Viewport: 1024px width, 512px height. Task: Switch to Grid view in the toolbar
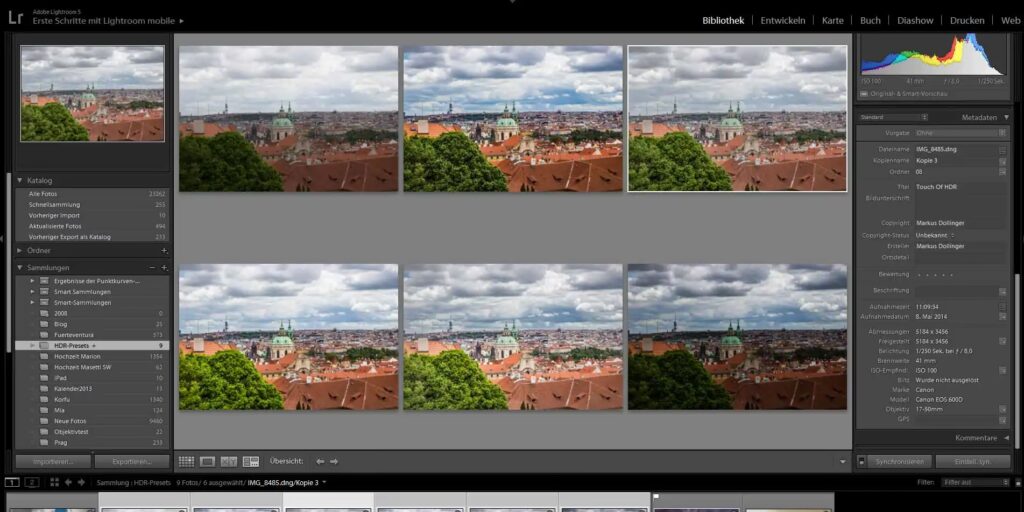pos(186,461)
